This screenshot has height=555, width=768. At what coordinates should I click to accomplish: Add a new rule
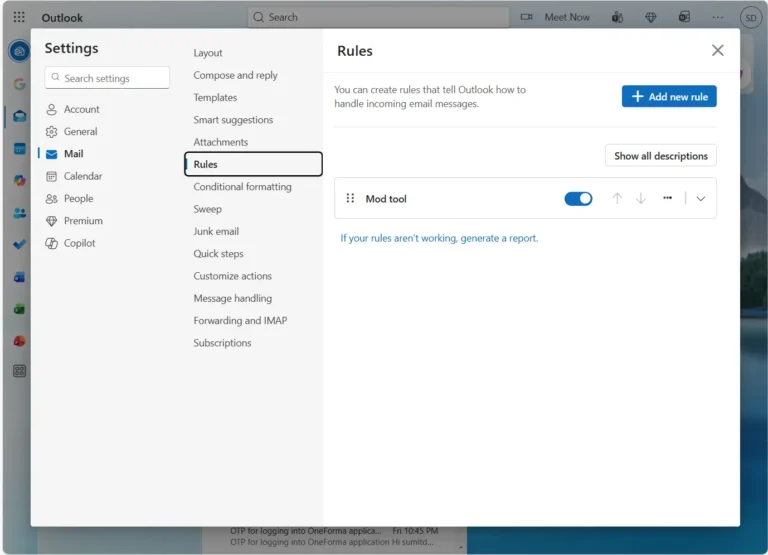pos(669,96)
